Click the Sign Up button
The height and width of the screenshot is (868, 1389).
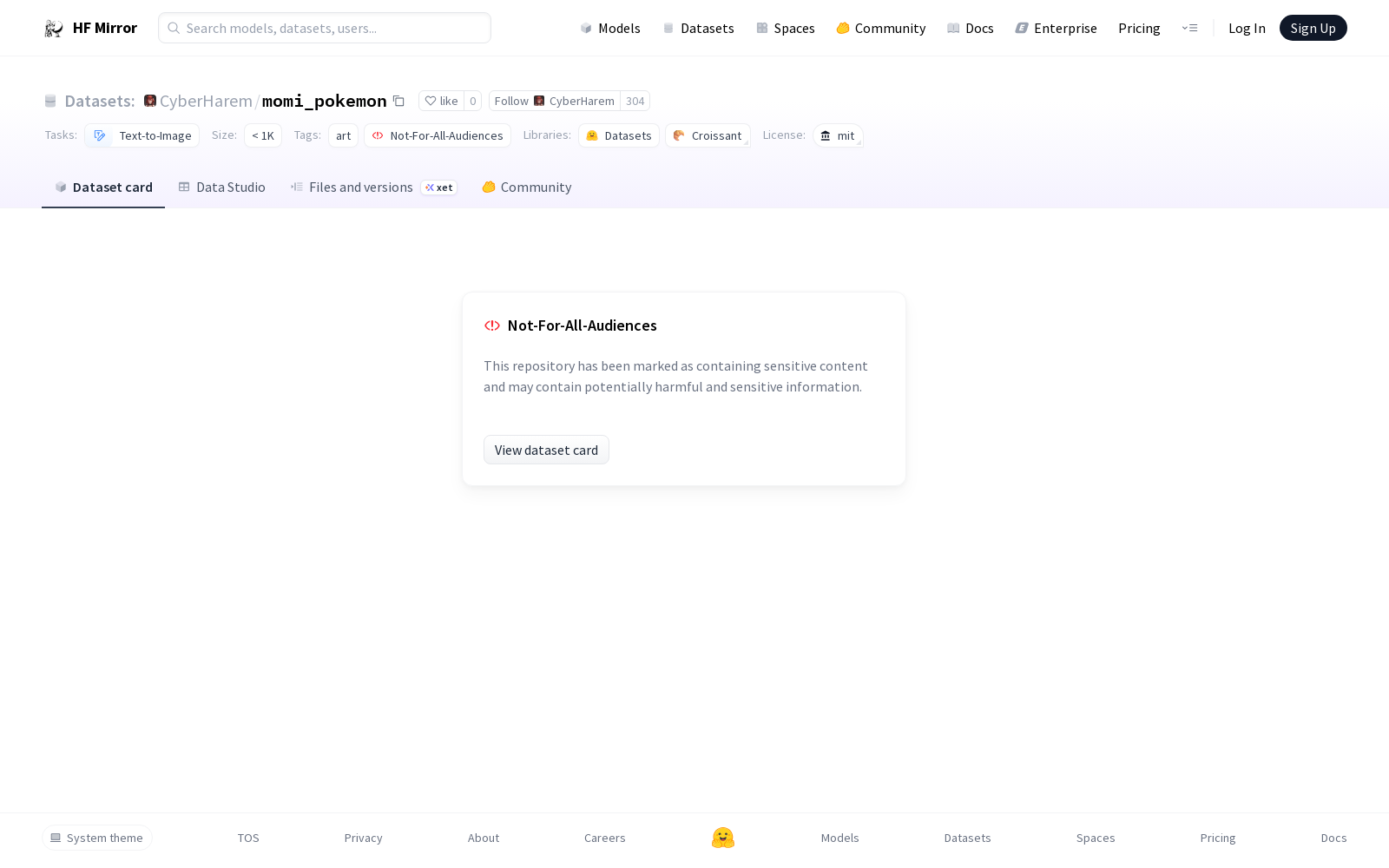point(1313,28)
